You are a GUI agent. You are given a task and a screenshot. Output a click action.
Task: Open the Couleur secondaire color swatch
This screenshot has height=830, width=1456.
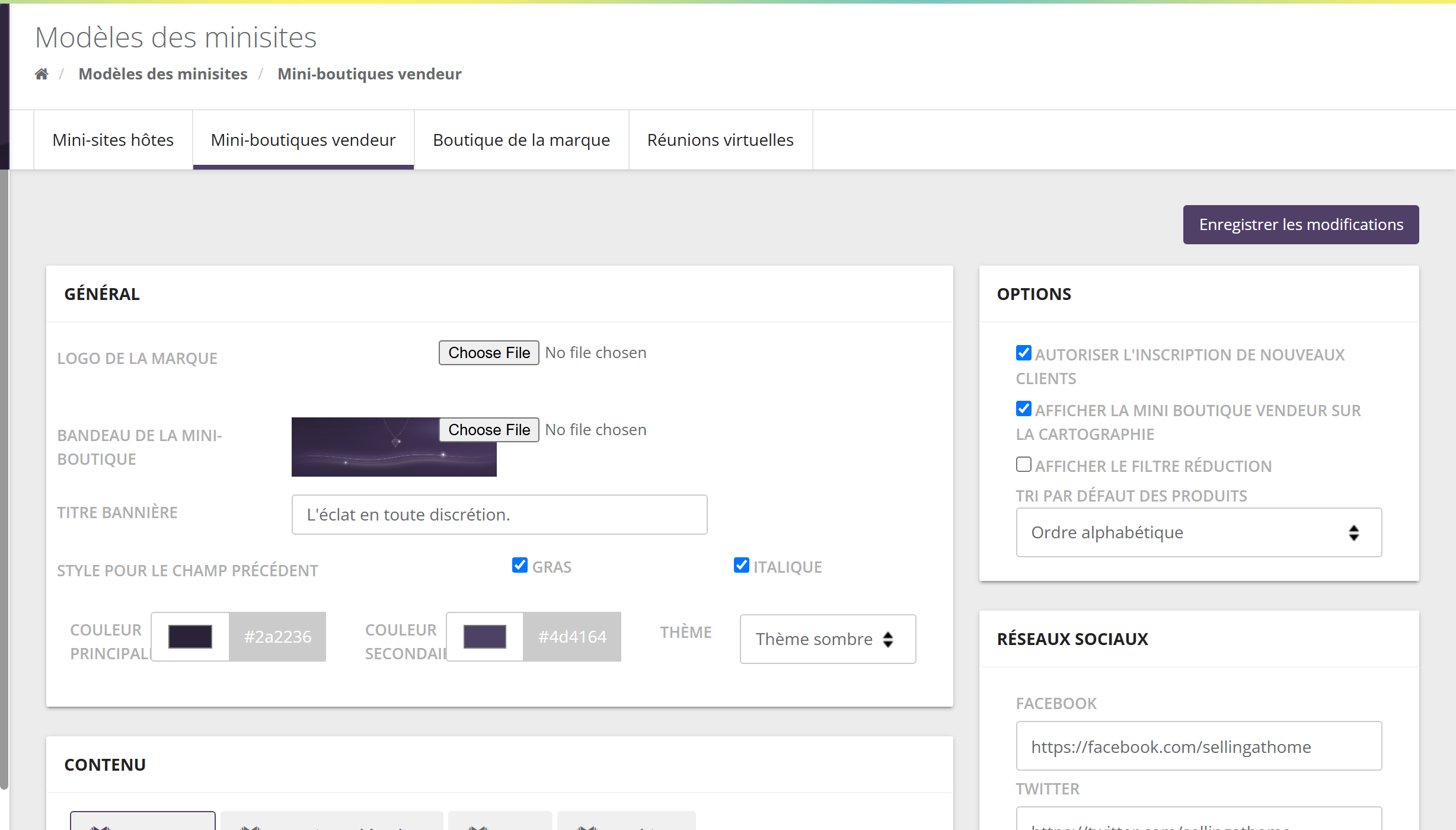coord(485,637)
